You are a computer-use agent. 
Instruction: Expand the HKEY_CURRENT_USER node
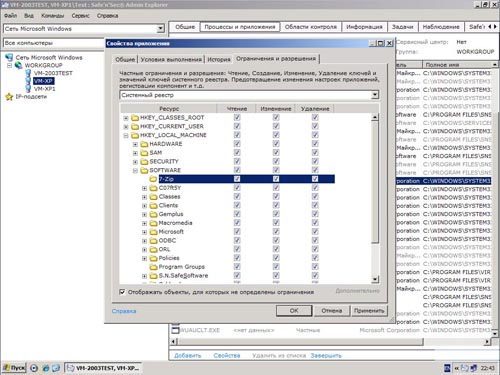pyautogui.click(x=126, y=127)
